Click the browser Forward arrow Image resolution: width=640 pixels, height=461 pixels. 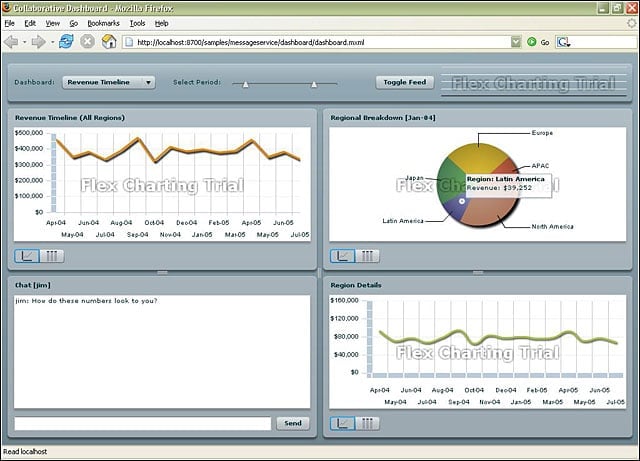[38, 42]
